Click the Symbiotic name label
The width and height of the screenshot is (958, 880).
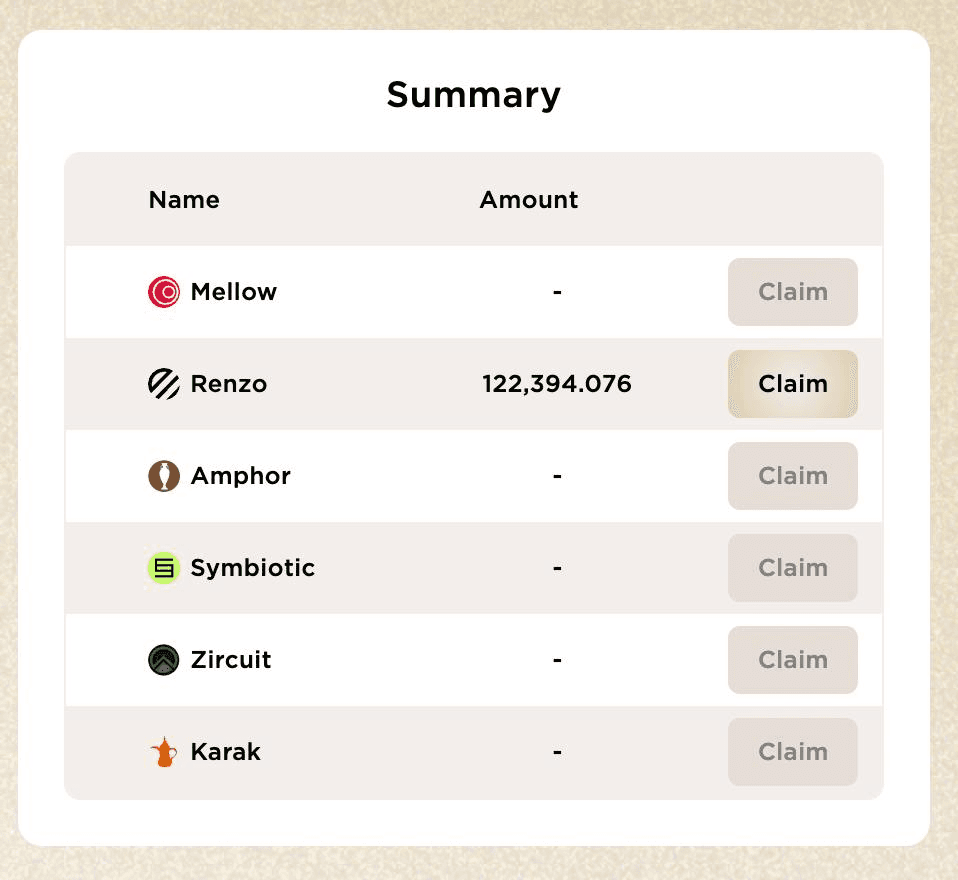click(x=253, y=568)
